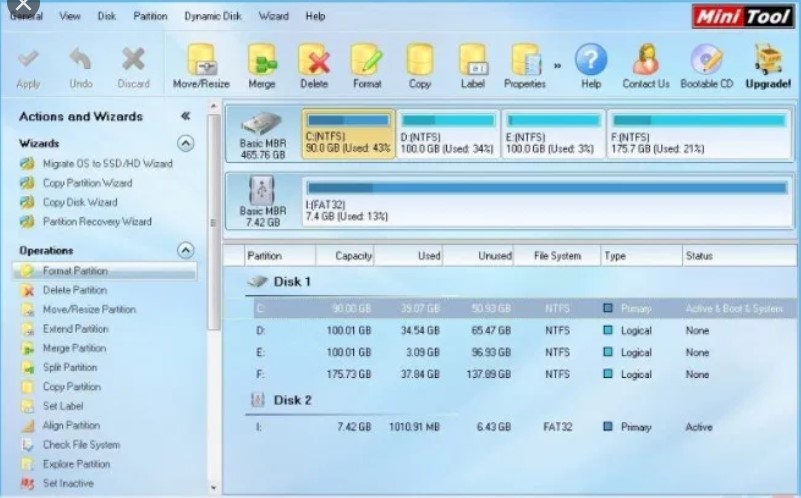This screenshot has height=498, width=801.
Task: Click the Bootable CD icon
Action: coord(707,60)
